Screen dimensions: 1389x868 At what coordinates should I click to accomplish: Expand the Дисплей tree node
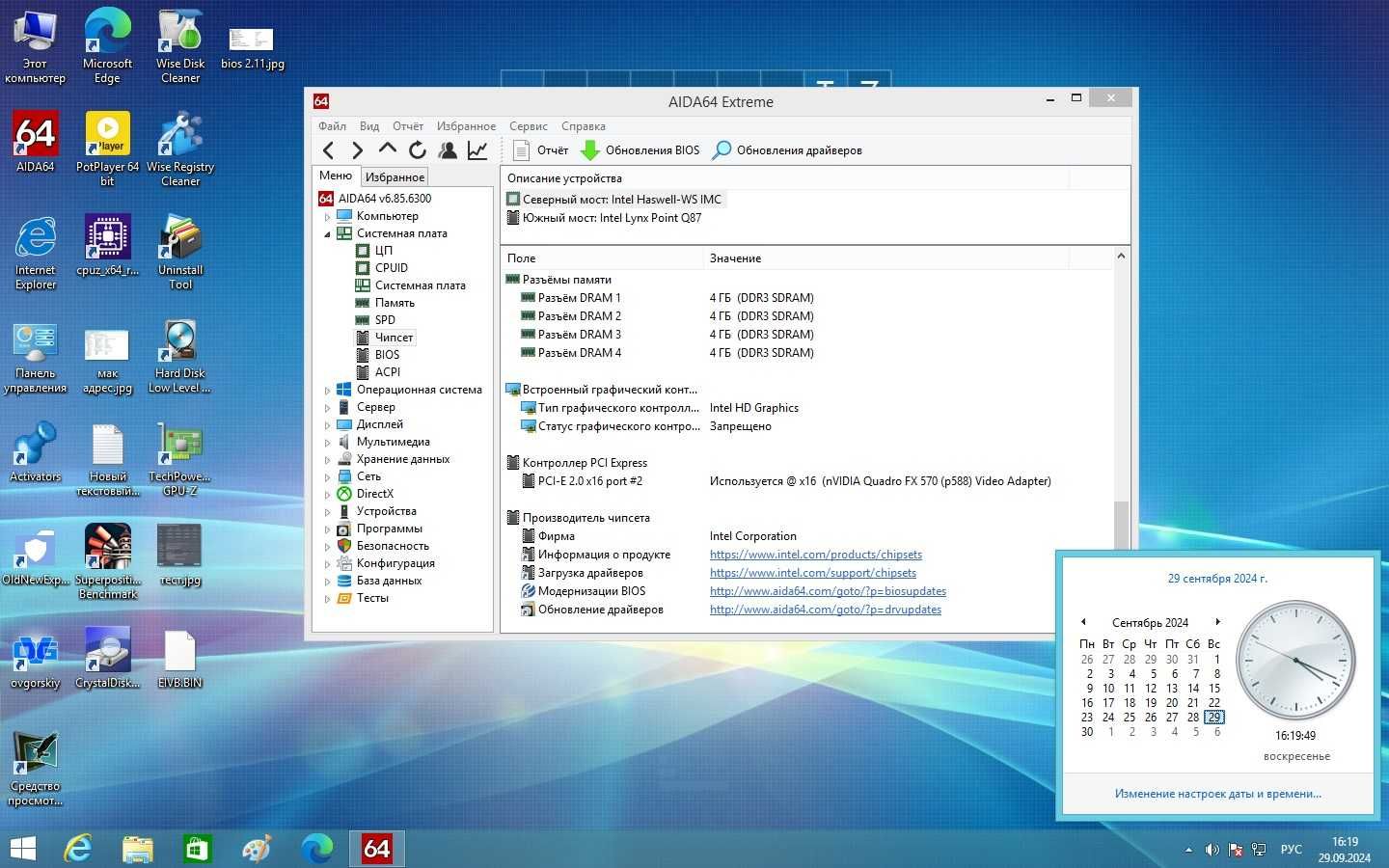pos(327,424)
